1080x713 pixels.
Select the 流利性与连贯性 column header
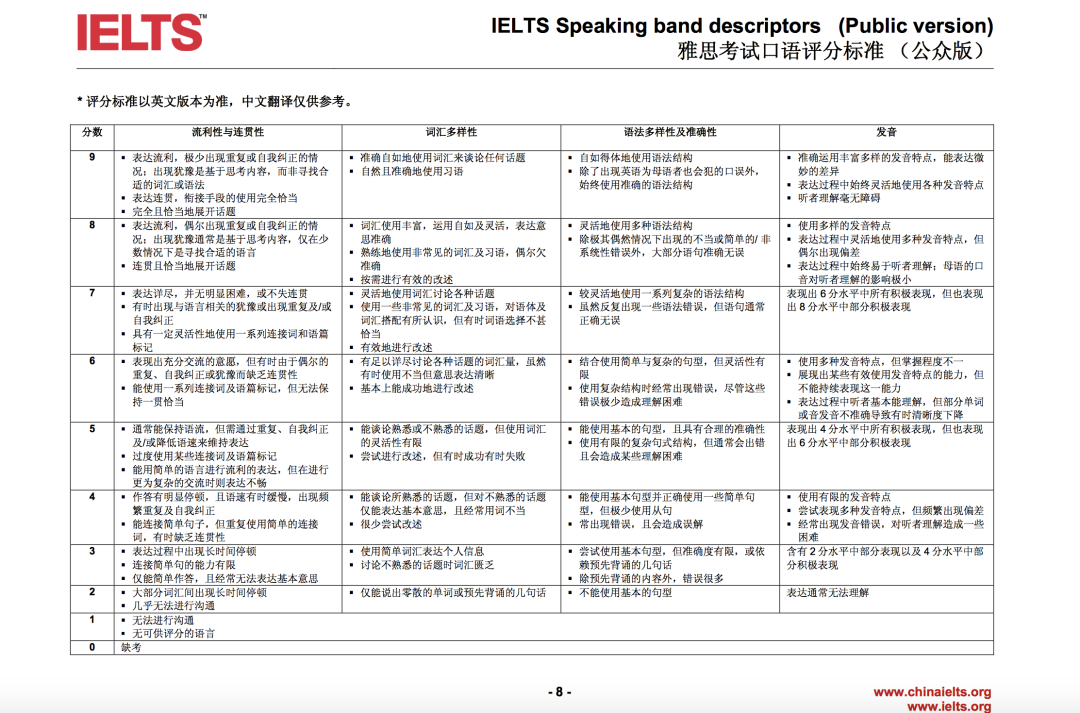point(228,132)
